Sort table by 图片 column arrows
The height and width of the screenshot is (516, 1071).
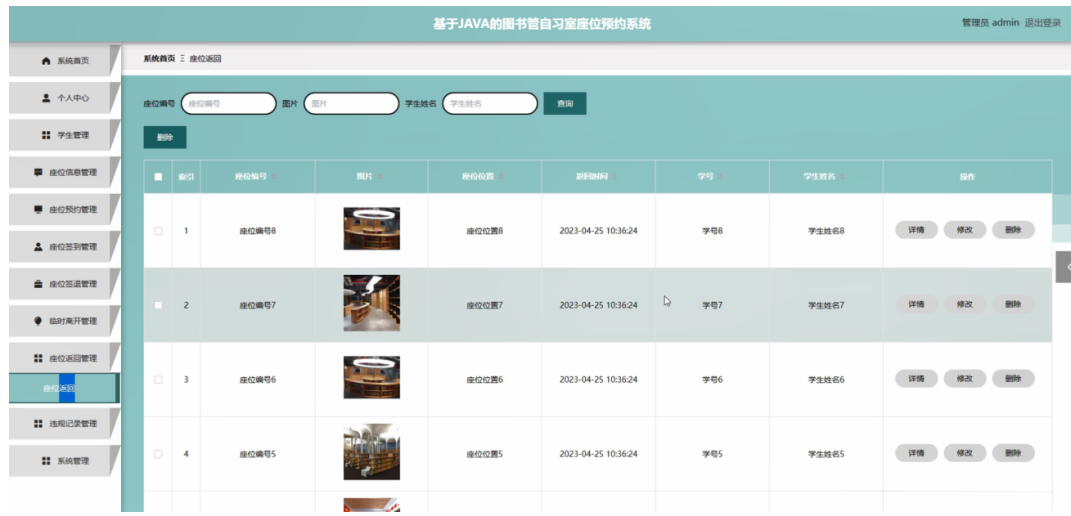click(380, 176)
